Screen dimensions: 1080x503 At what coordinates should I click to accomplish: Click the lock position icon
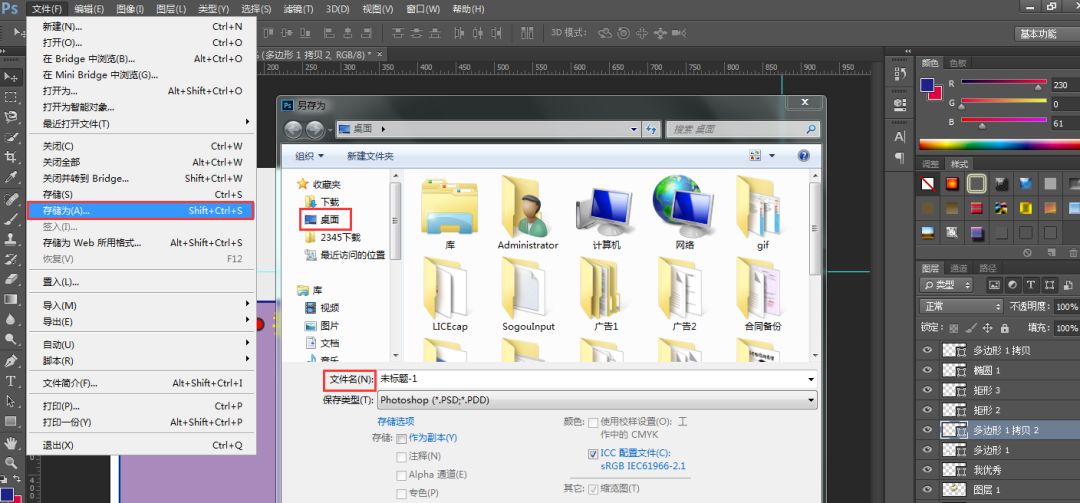pyautogui.click(x=988, y=328)
